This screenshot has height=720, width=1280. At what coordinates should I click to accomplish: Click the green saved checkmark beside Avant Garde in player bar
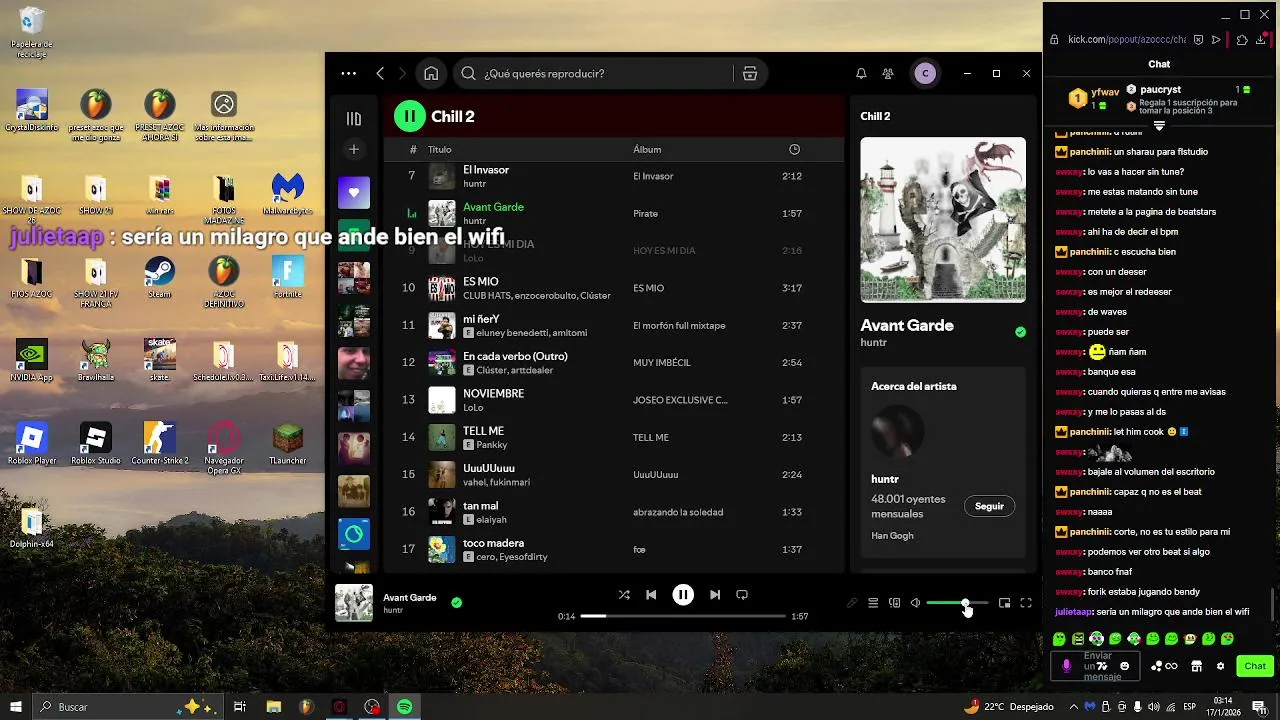(457, 602)
